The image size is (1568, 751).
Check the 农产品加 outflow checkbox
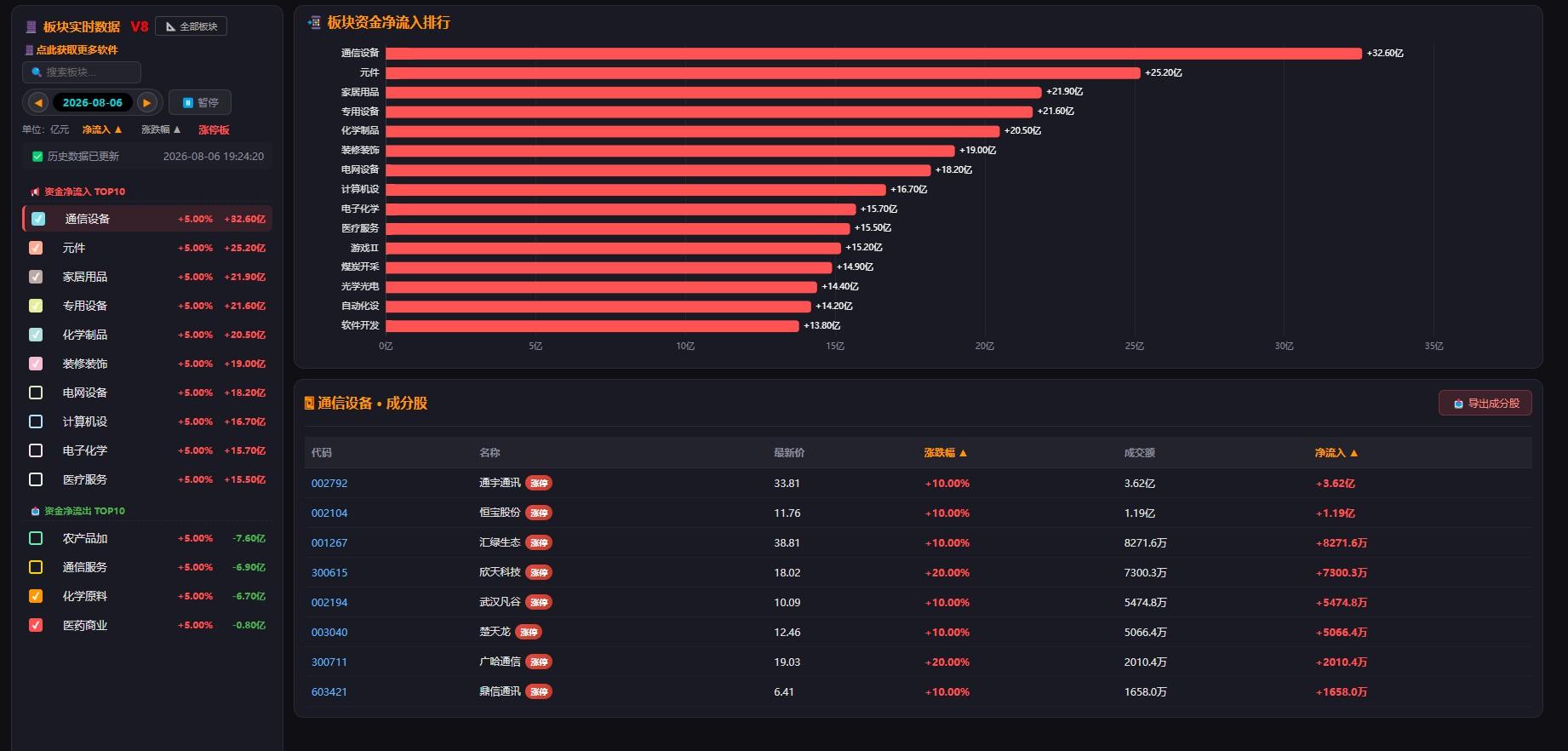click(36, 538)
